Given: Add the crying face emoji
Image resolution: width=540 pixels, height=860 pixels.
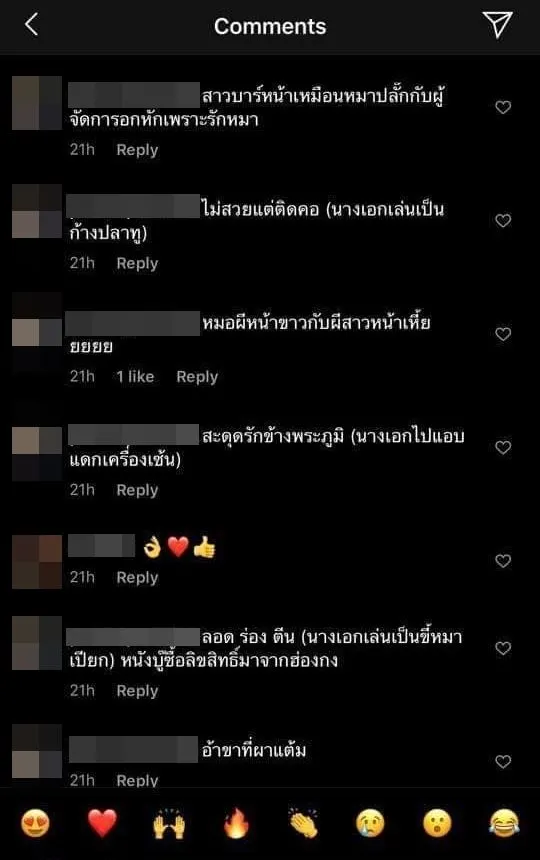Looking at the screenshot, I should pos(370,823).
